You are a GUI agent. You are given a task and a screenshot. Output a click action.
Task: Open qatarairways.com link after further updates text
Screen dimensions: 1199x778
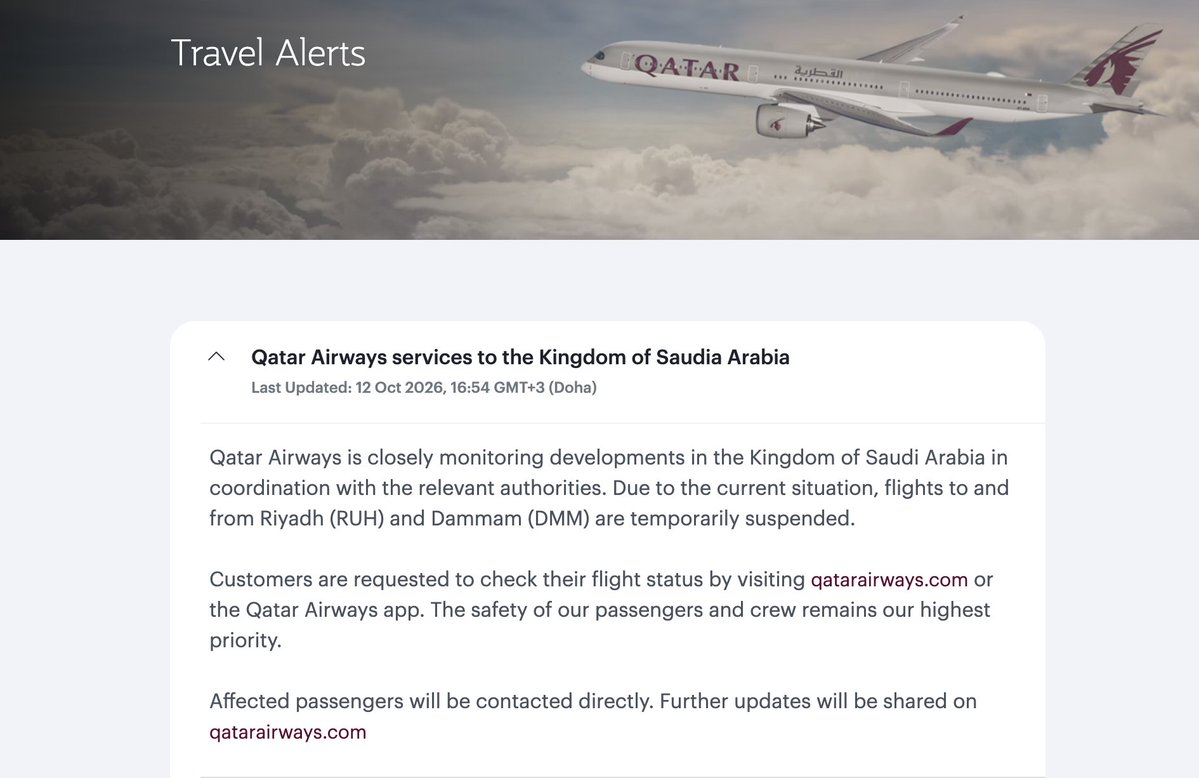click(288, 732)
